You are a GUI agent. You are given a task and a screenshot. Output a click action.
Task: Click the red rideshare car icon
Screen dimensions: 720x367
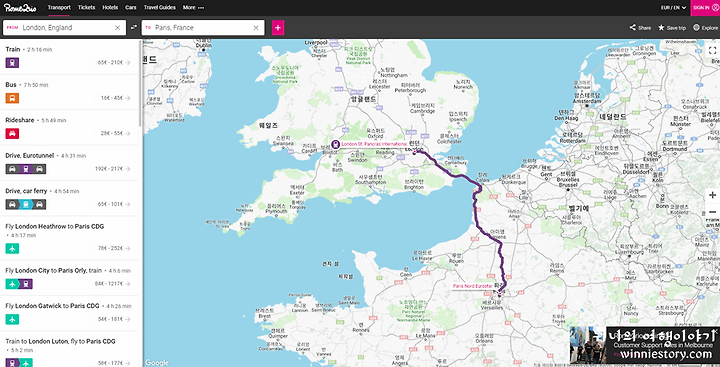[x=12, y=133]
